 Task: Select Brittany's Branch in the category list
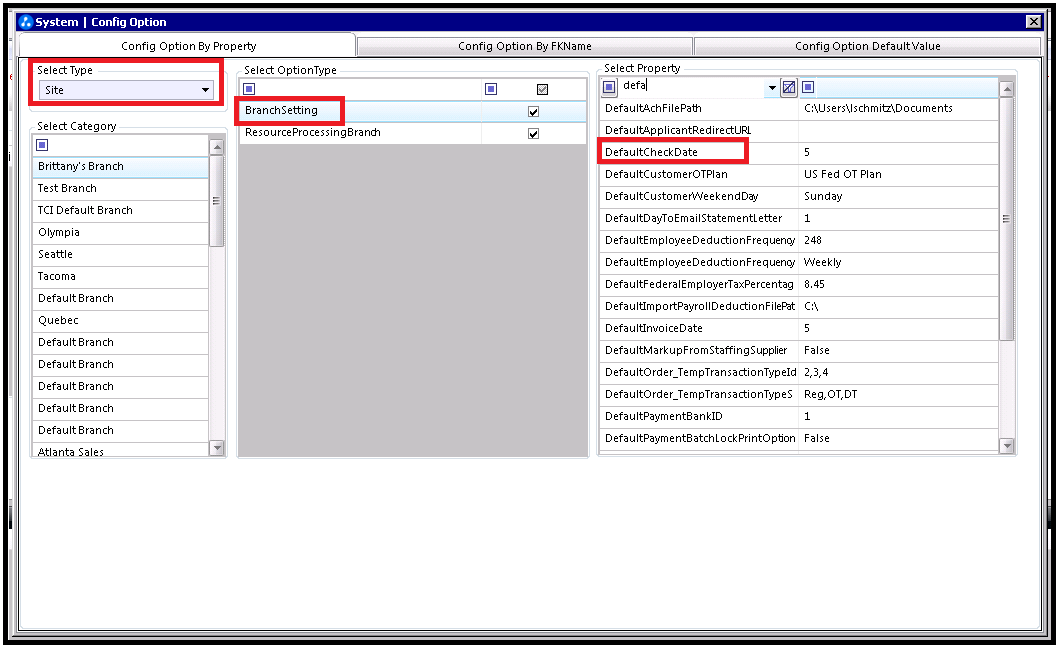pos(120,167)
